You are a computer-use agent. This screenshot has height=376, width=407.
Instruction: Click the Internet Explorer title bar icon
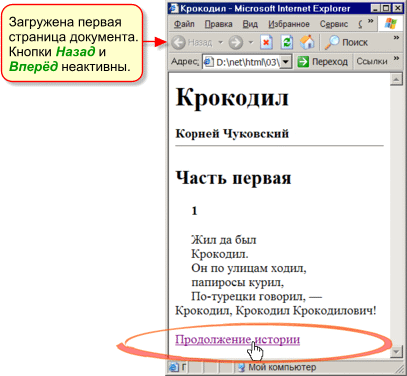(174, 8)
